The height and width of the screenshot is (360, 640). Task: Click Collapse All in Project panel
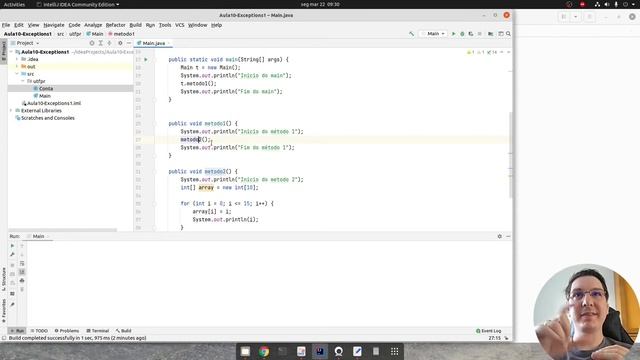point(109,43)
